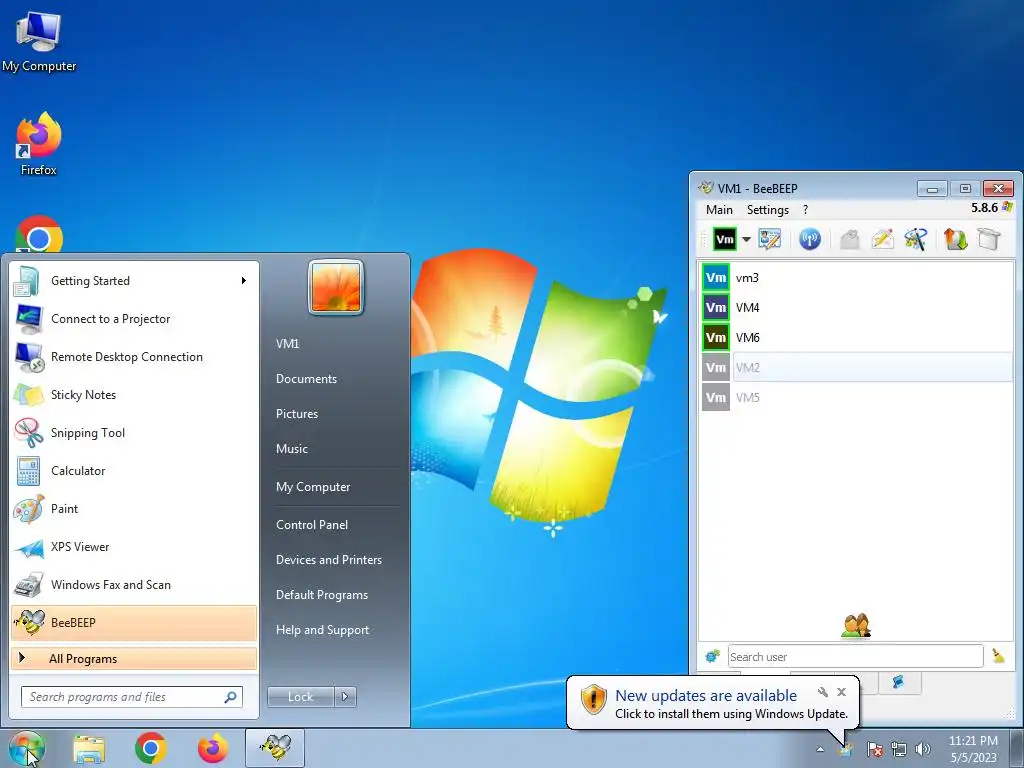1024x768 pixels.
Task: Open Default Programs
Action: tap(321, 595)
